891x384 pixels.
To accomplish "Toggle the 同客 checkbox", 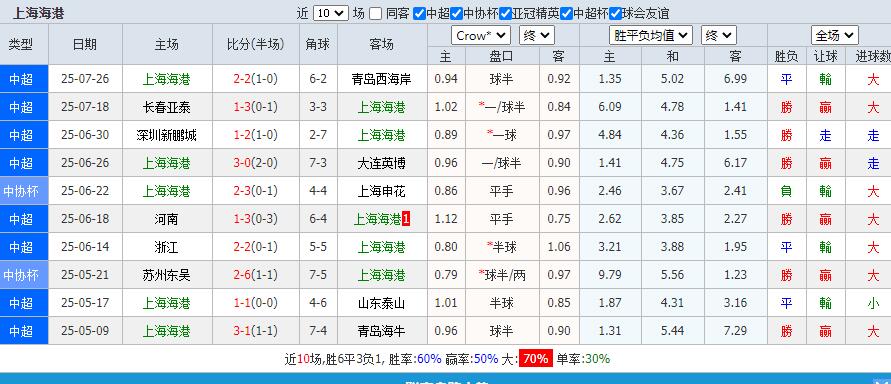I will (x=376, y=14).
